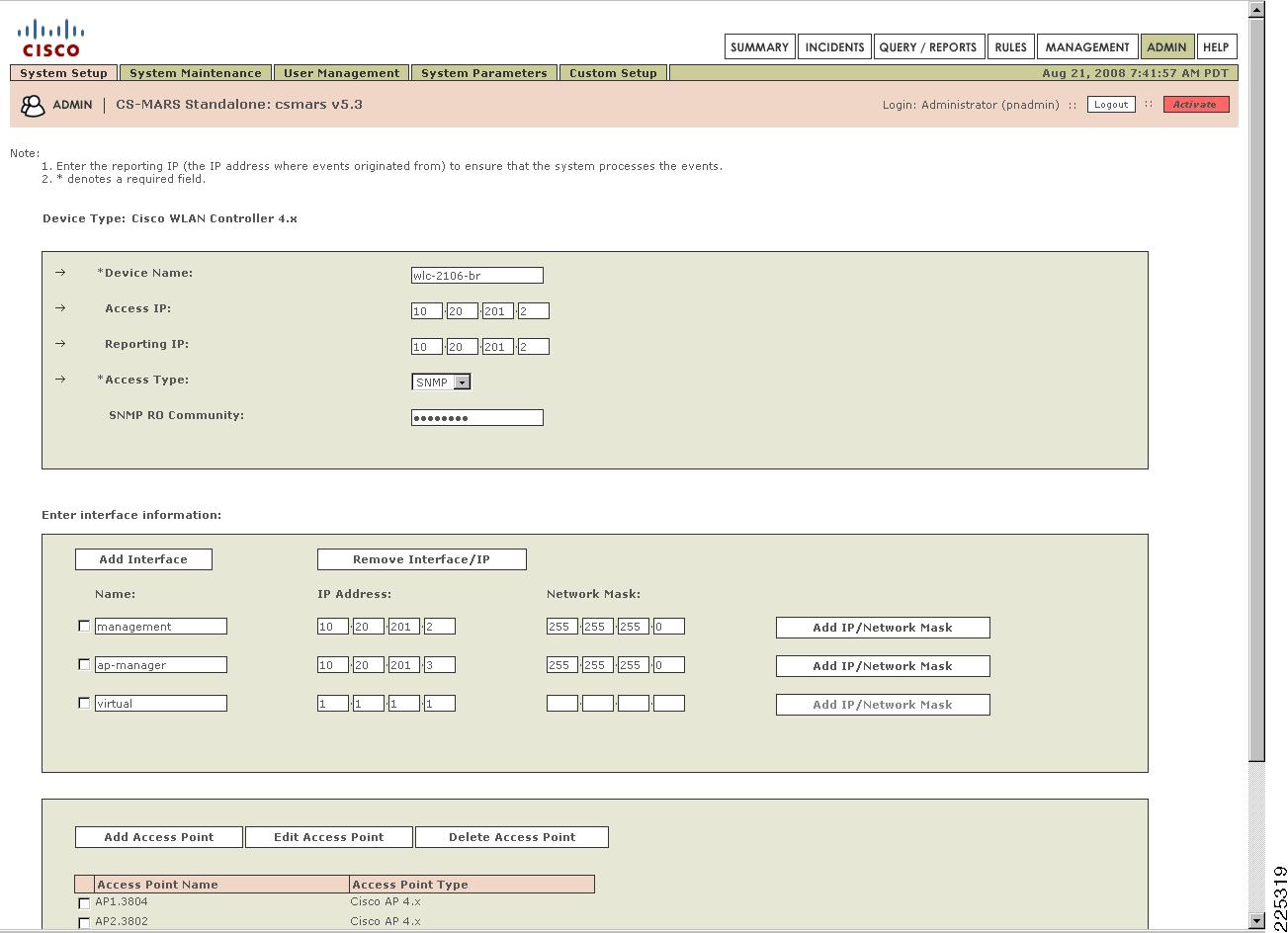The height and width of the screenshot is (933, 1288).
Task: Click the first octet of Access IP
Action: tap(427, 311)
